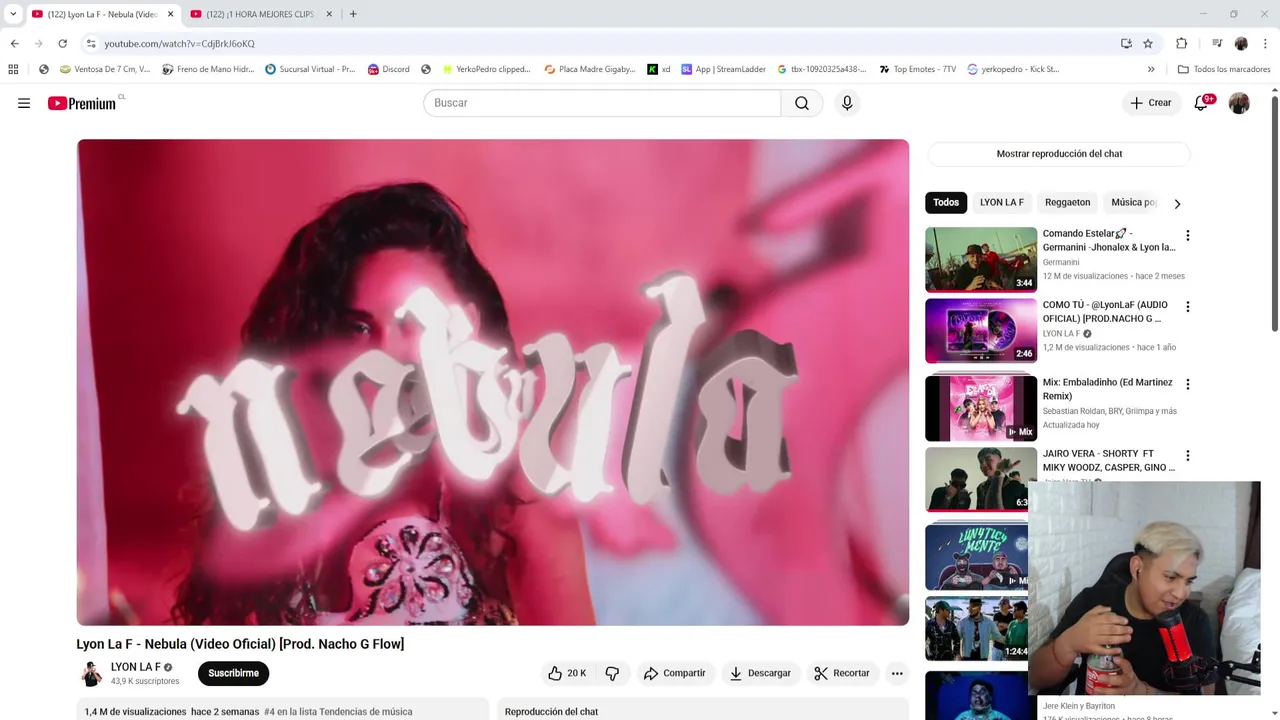The height and width of the screenshot is (720, 1280).
Task: Open options menu for JAIRO VERA - SHORTY video
Action: (1187, 456)
